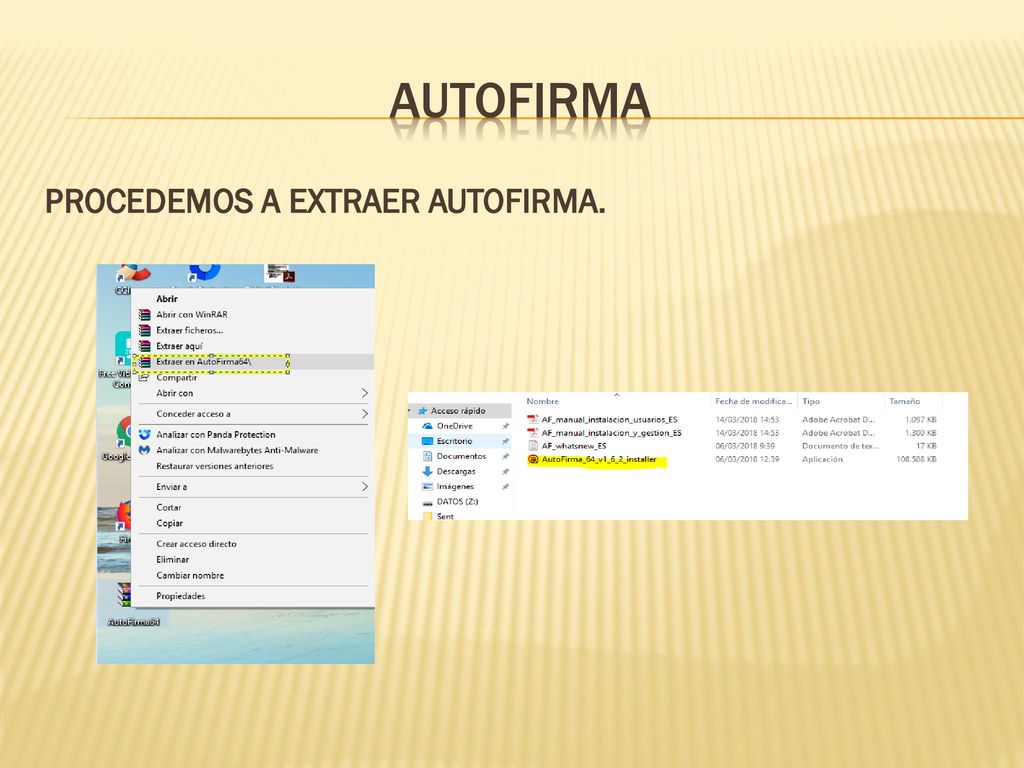Viewport: 1024px width, 768px height.
Task: Expand arrow next to Conceder acceso a
Action: pyautogui.click(x=364, y=413)
